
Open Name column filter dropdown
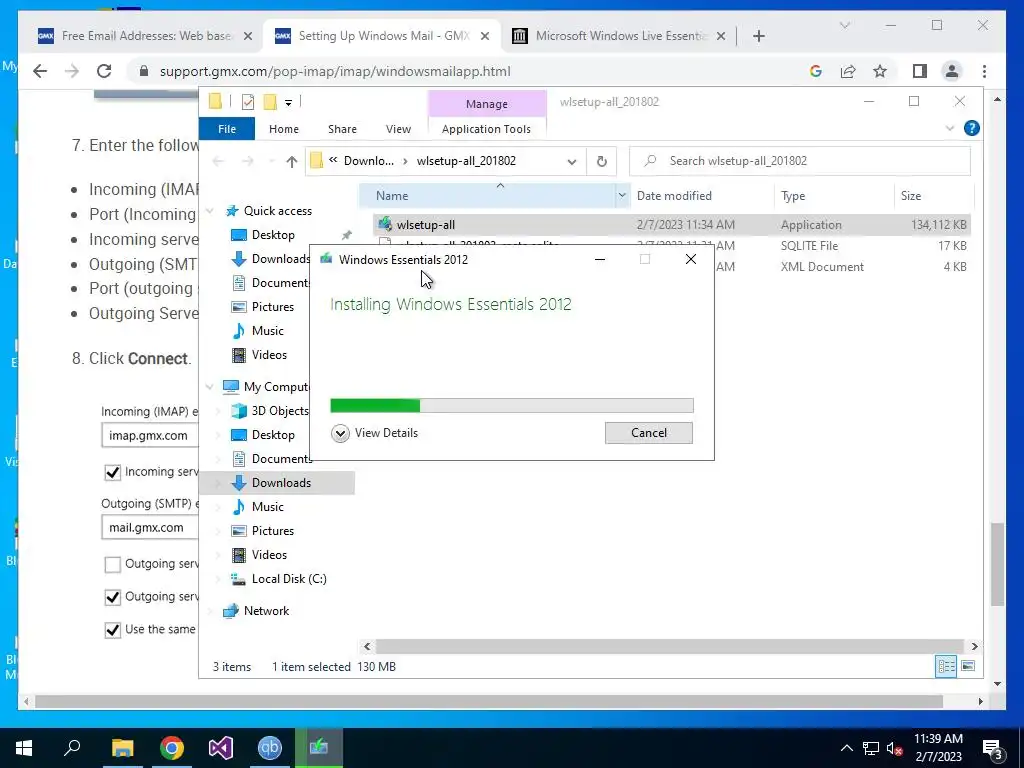pos(622,195)
